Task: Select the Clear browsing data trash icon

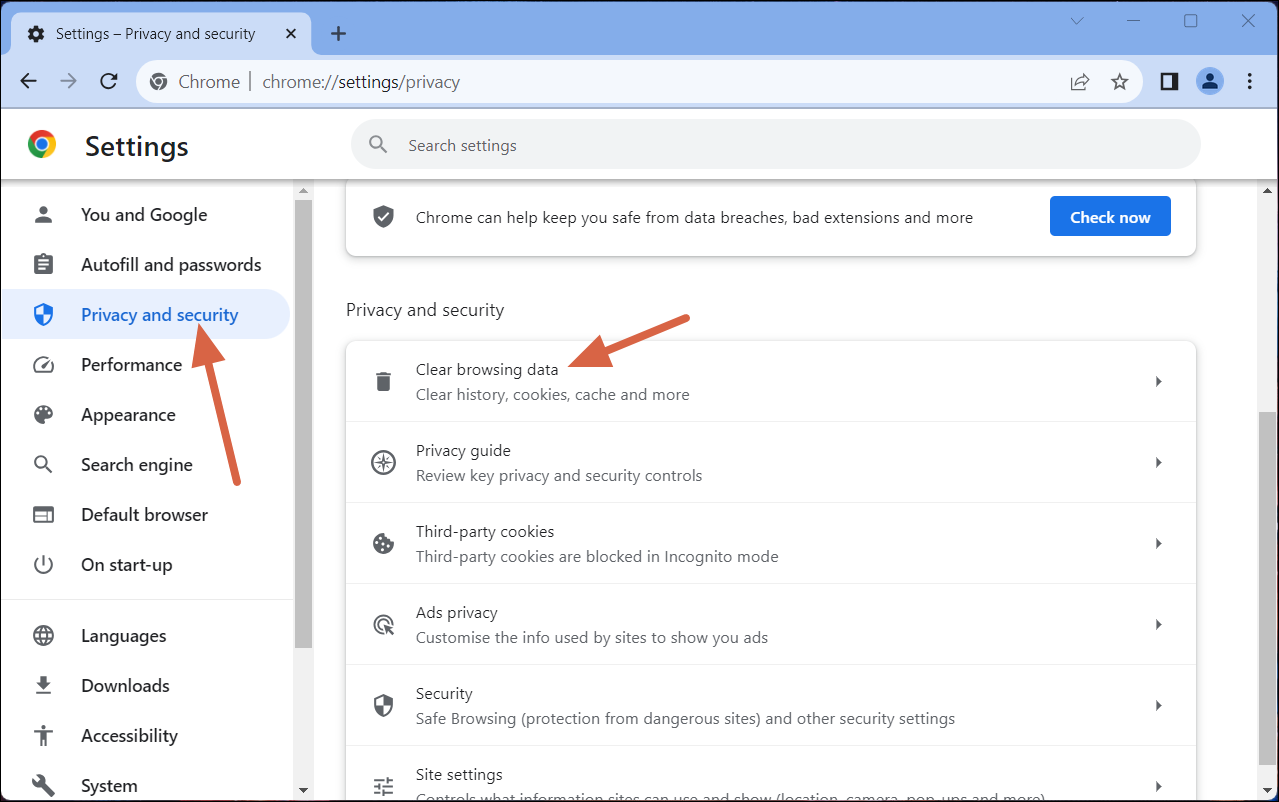Action: (x=383, y=381)
